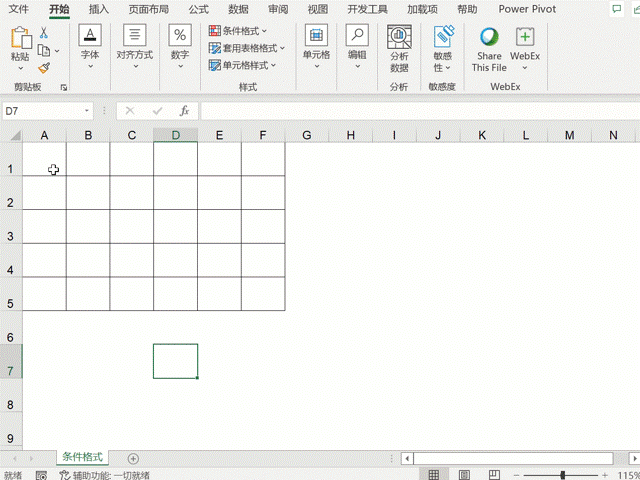Click the Copy icon

44,51
